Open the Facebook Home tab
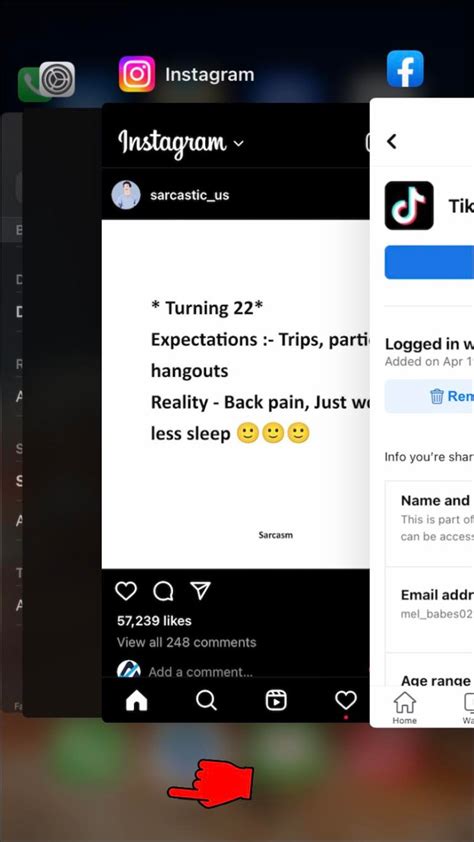 [x=405, y=707]
